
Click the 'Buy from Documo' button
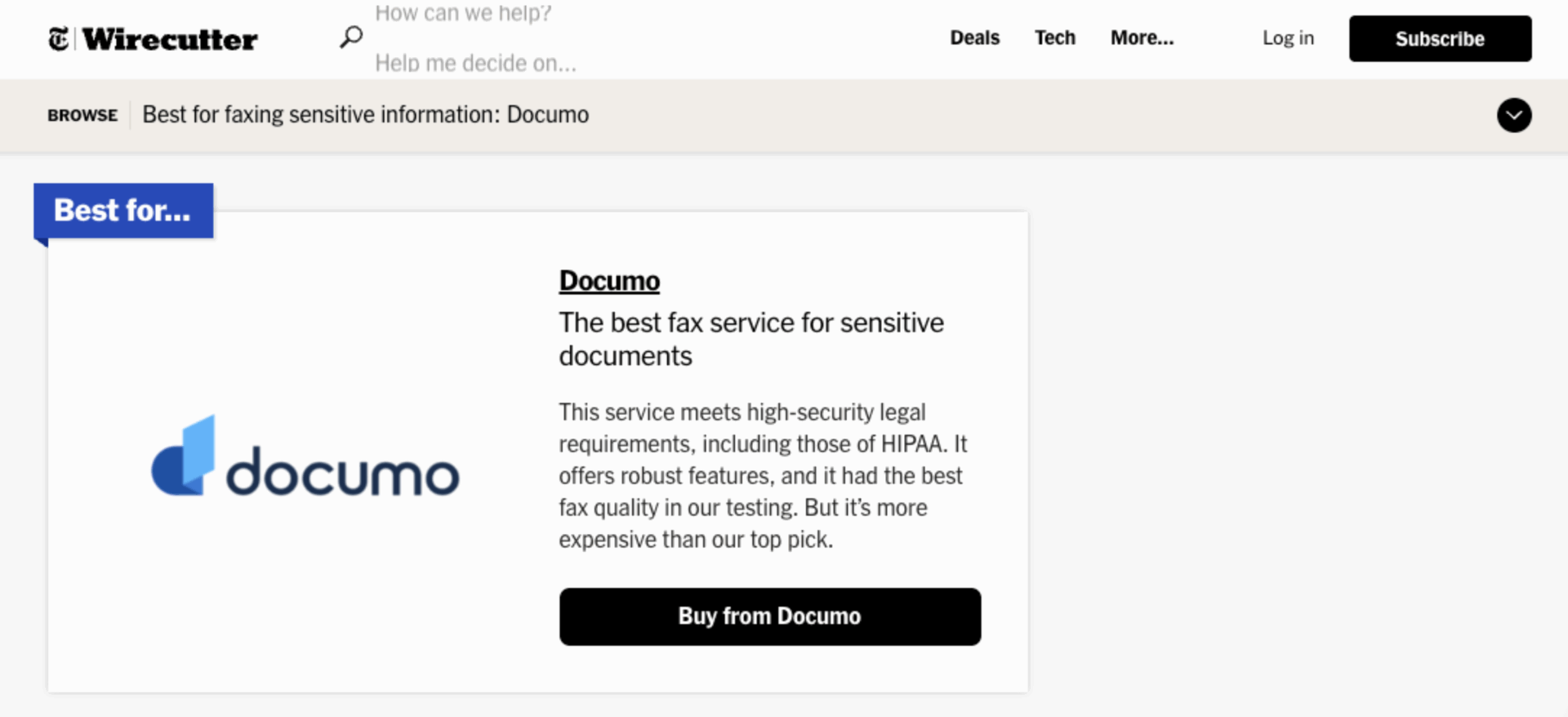coord(770,617)
